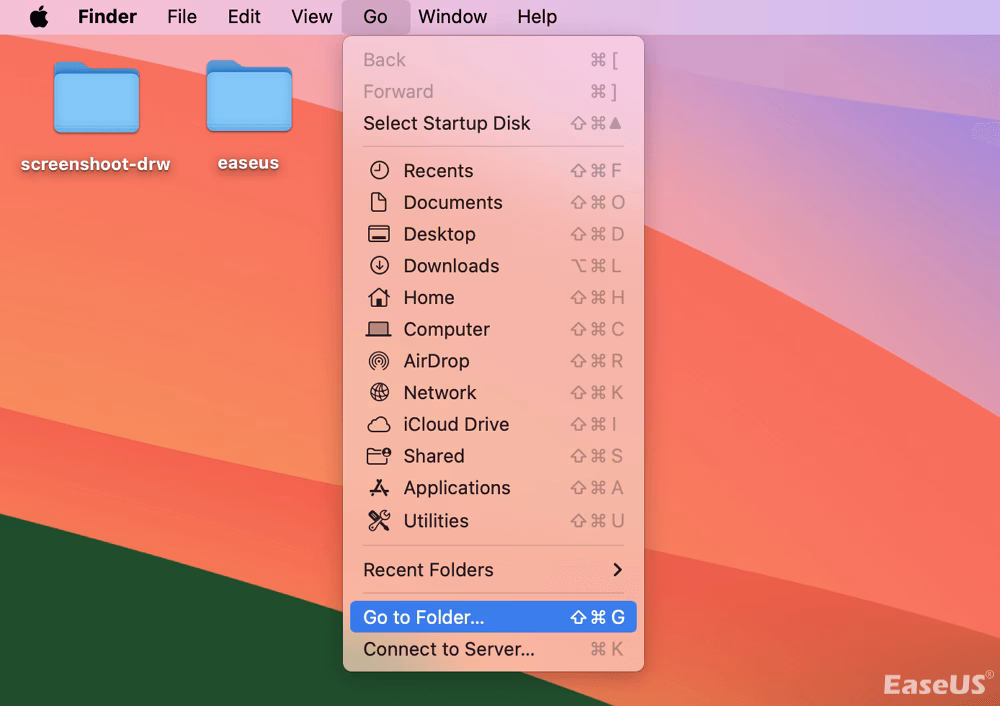
Task: Click the Utilities tools icon
Action: coord(379,521)
